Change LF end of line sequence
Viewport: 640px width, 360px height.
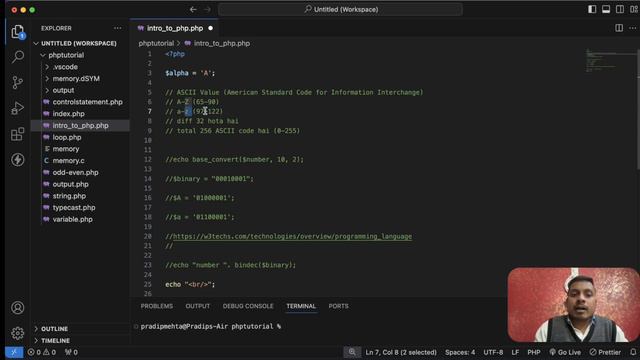pos(515,352)
